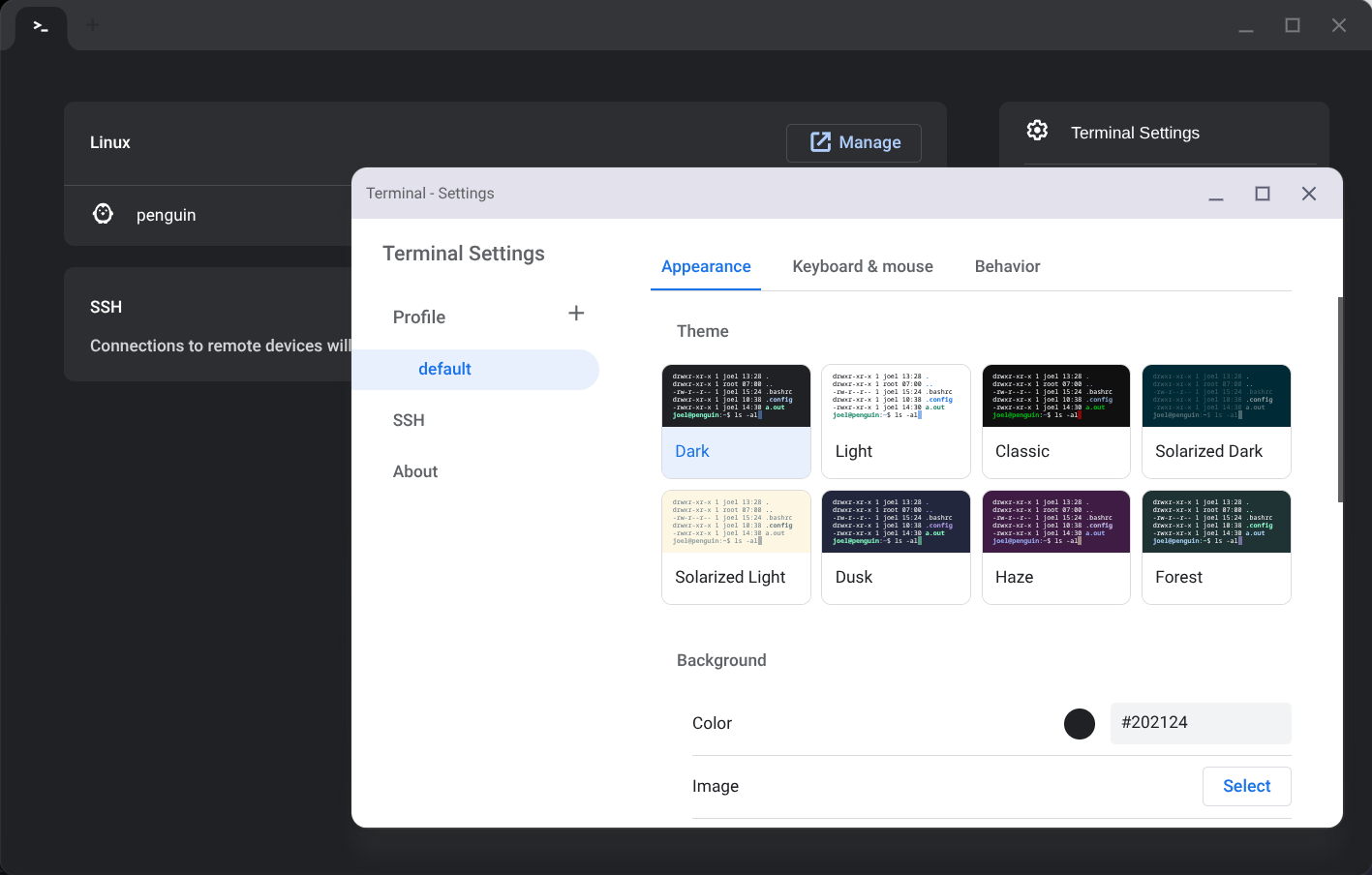Click the terminal prompt tab icon
This screenshot has width=1372, height=875.
click(41, 26)
